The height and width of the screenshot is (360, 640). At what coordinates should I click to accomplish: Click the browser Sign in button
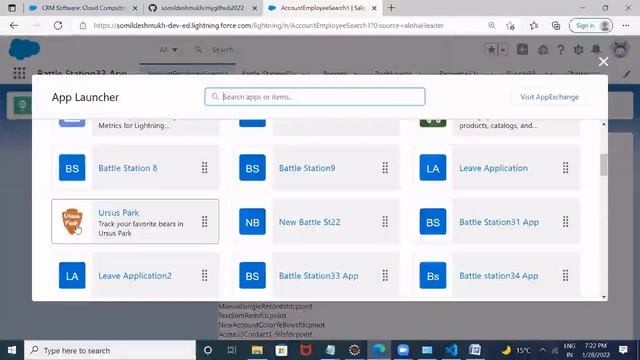click(591, 25)
